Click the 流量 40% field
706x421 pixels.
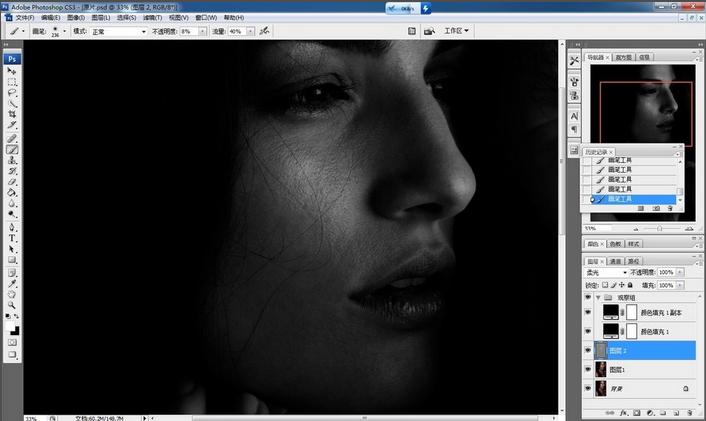click(236, 31)
